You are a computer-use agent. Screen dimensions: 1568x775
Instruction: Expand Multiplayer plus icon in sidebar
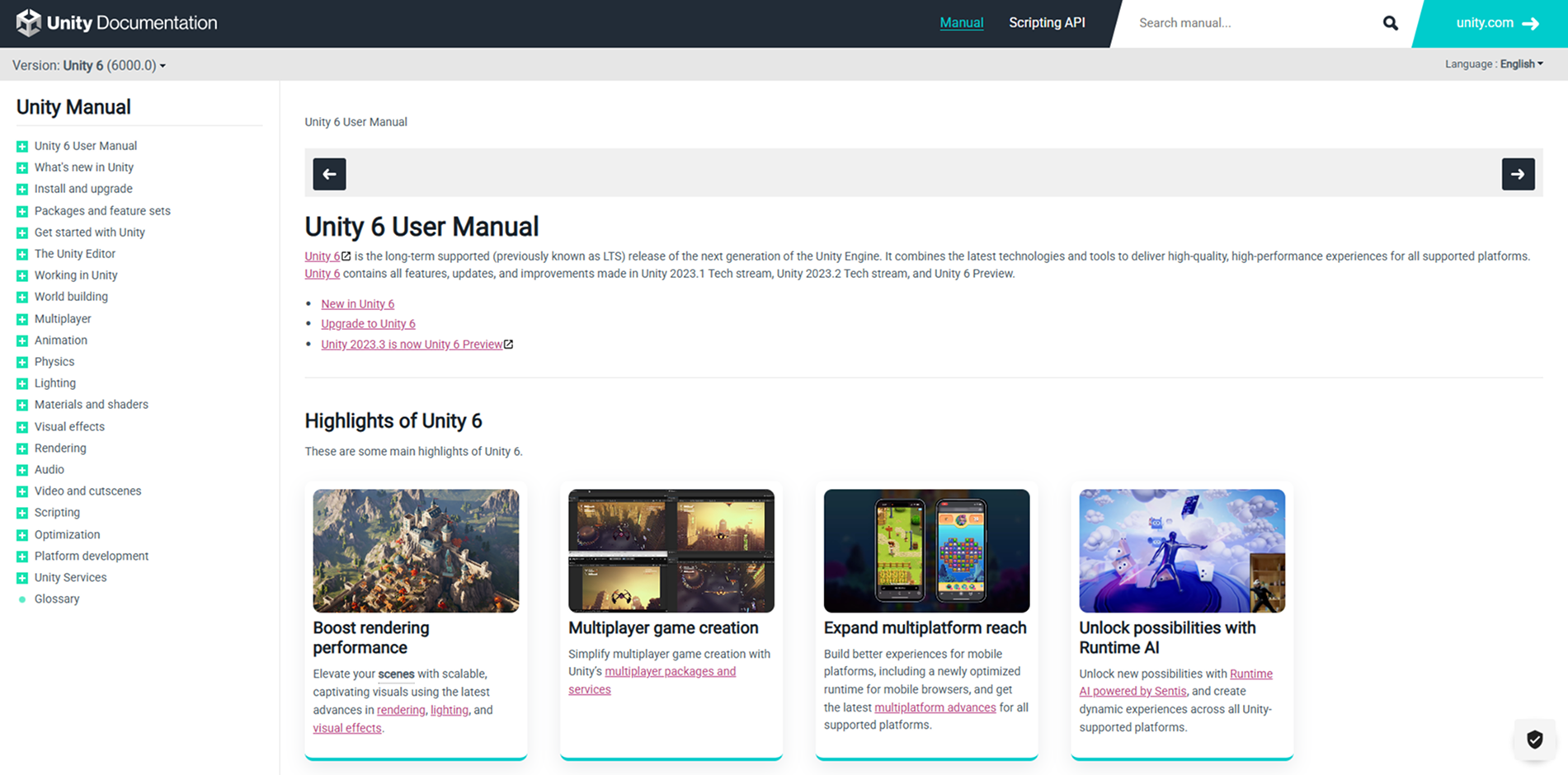[22, 319]
